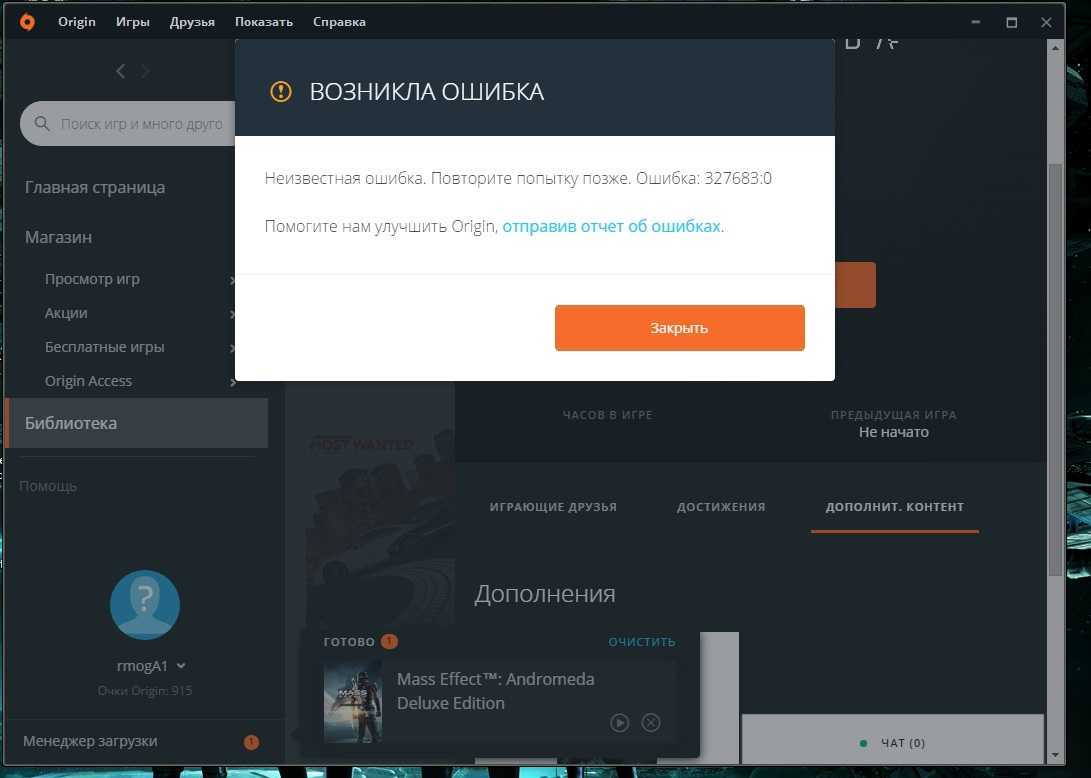This screenshot has height=778, width=1091.
Task: Go forward with the right arrow
Action: tap(145, 71)
